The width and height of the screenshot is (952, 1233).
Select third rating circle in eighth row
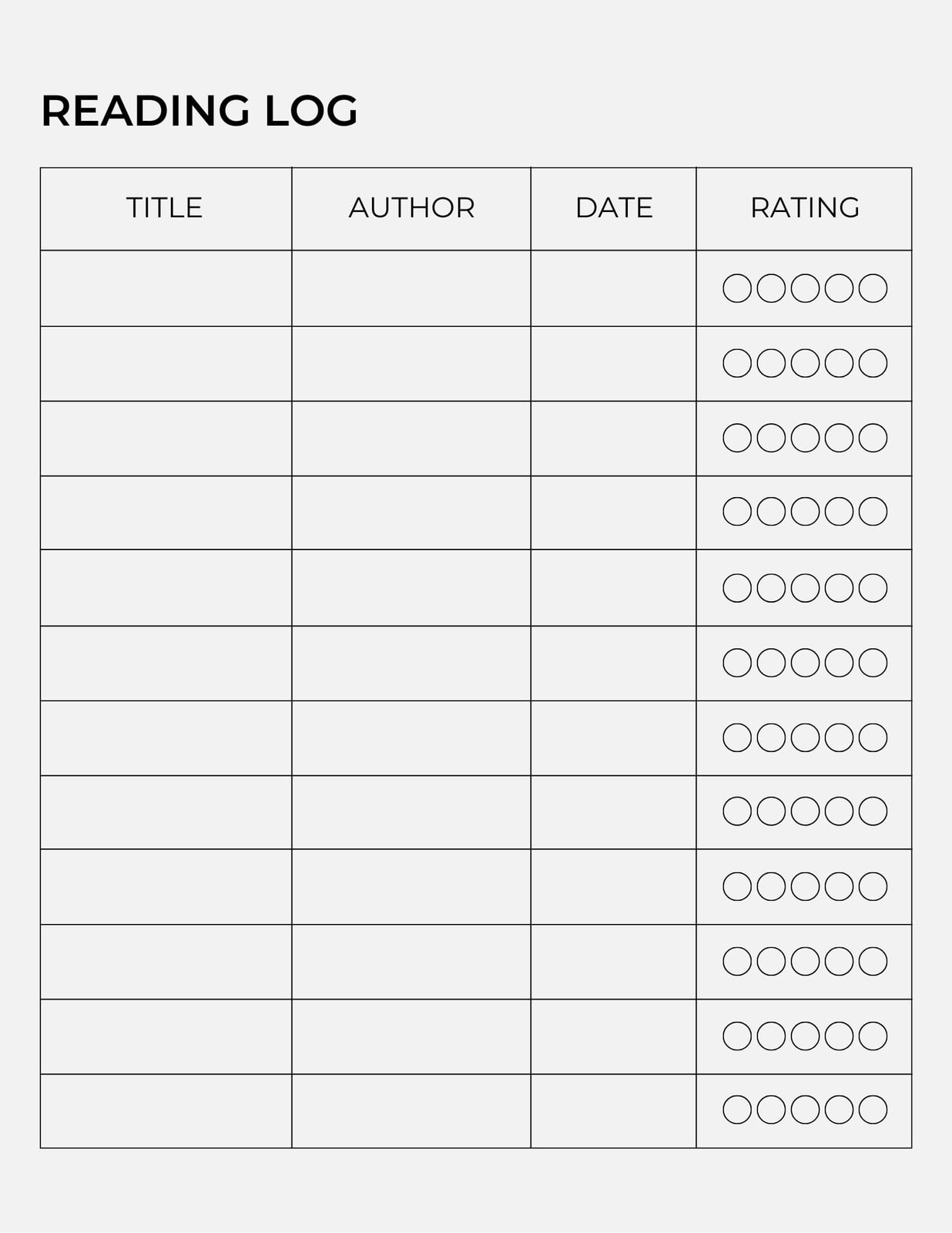[x=805, y=811]
